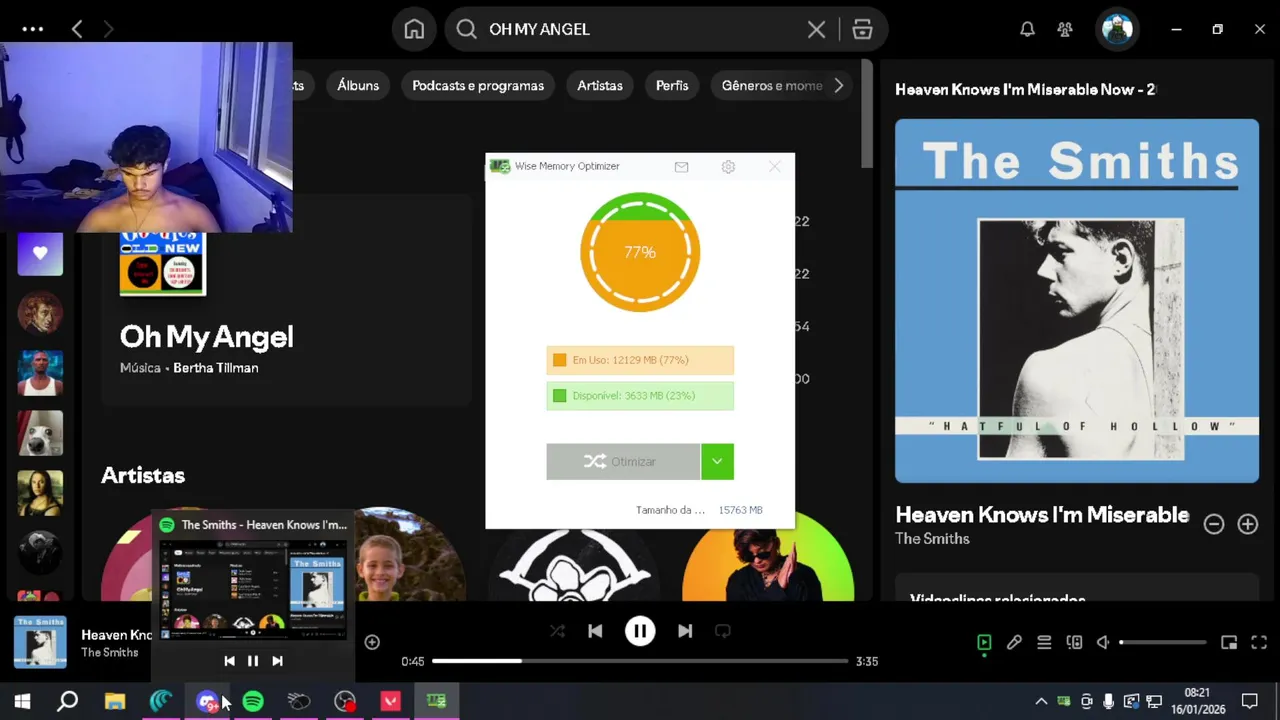Open the Spotify Home icon
The width and height of the screenshot is (1280, 720).
coord(414,29)
